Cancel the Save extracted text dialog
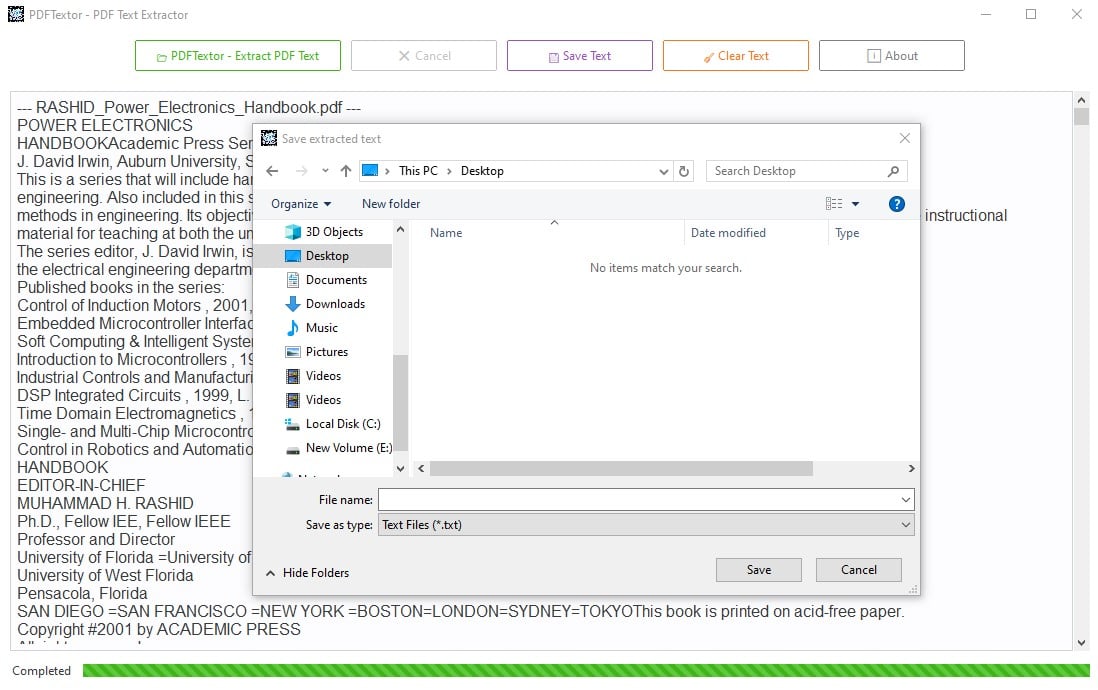The height and width of the screenshot is (690, 1098). pyautogui.click(x=859, y=570)
